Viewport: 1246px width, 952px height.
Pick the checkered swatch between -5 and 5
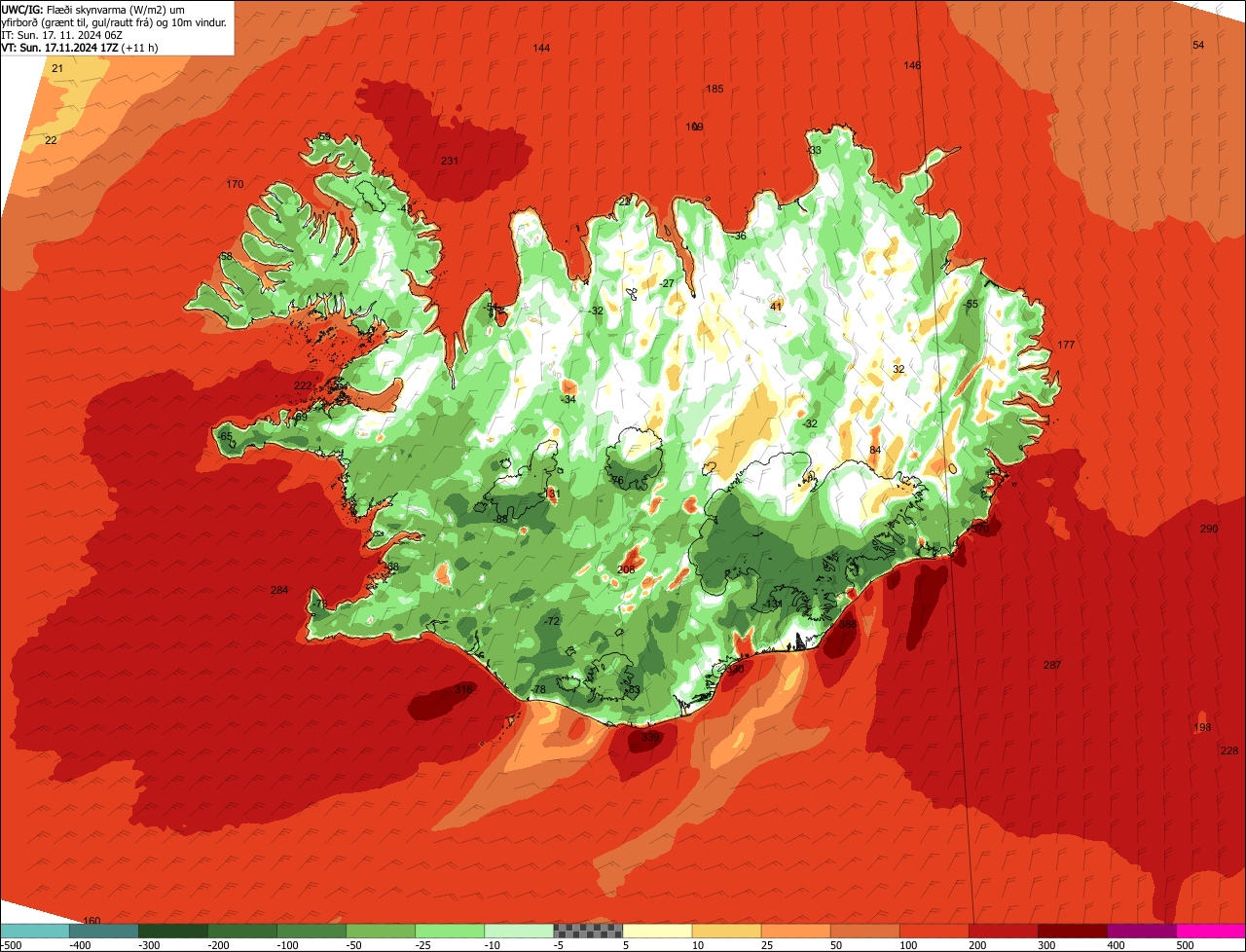point(588,931)
